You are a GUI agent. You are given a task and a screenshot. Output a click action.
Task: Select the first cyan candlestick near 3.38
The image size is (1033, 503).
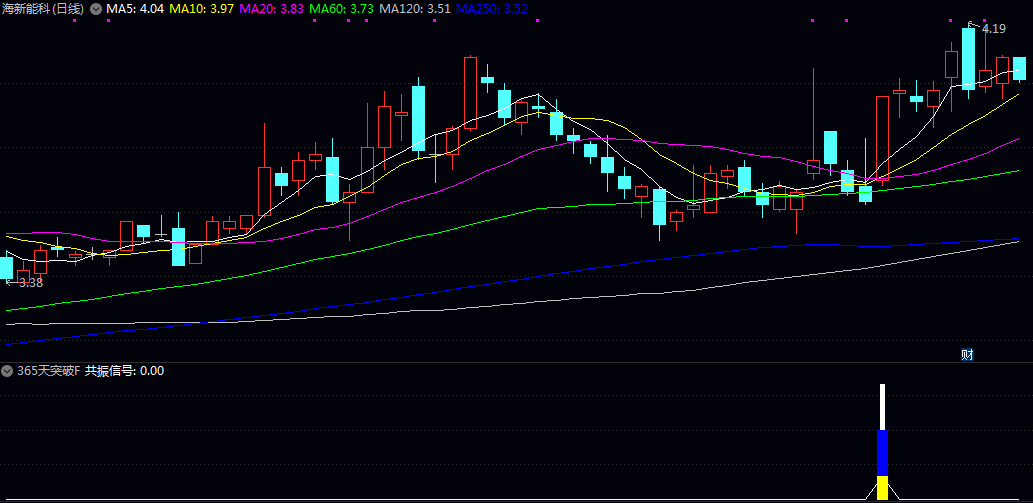[7, 268]
